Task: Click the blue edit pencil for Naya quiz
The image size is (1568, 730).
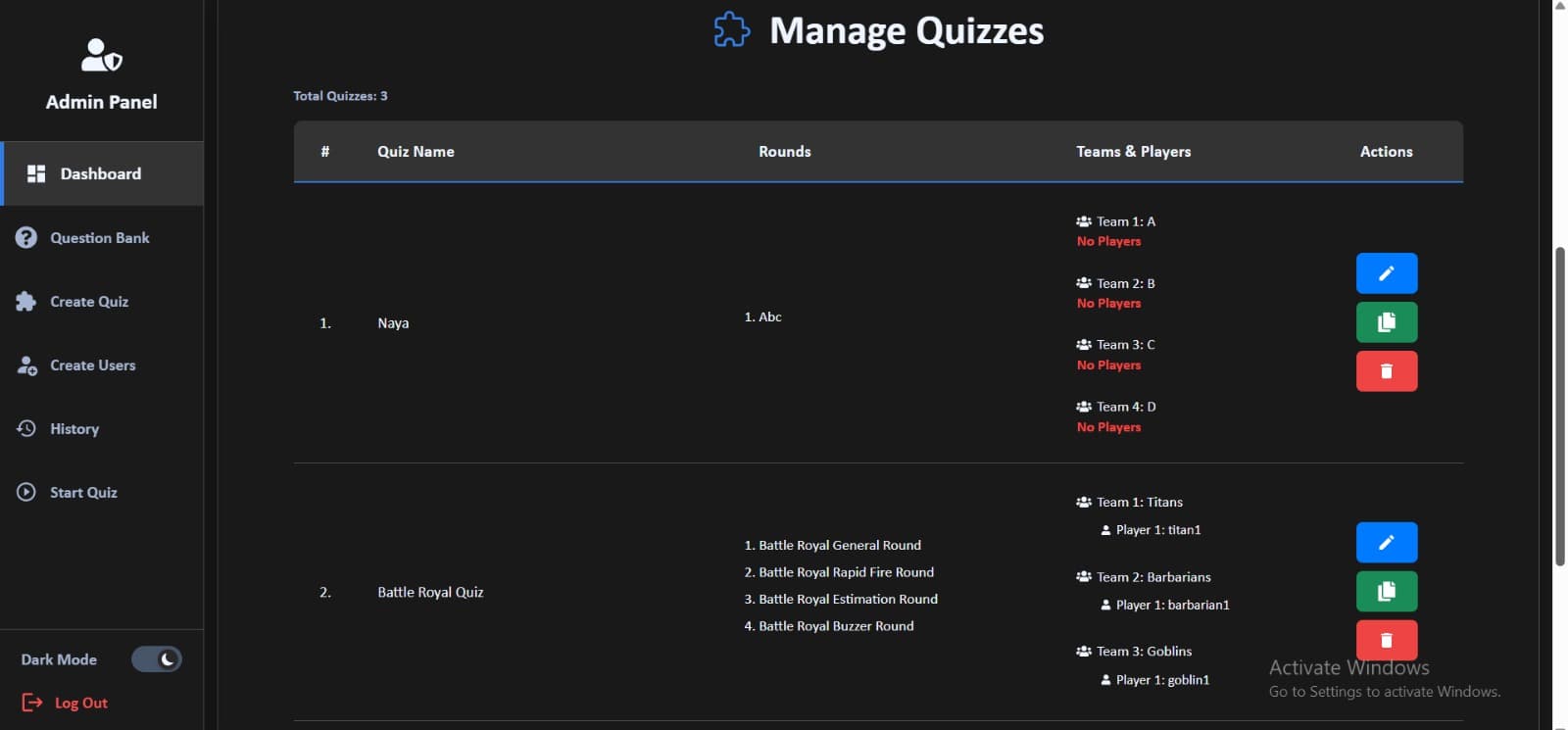Action: tap(1386, 273)
